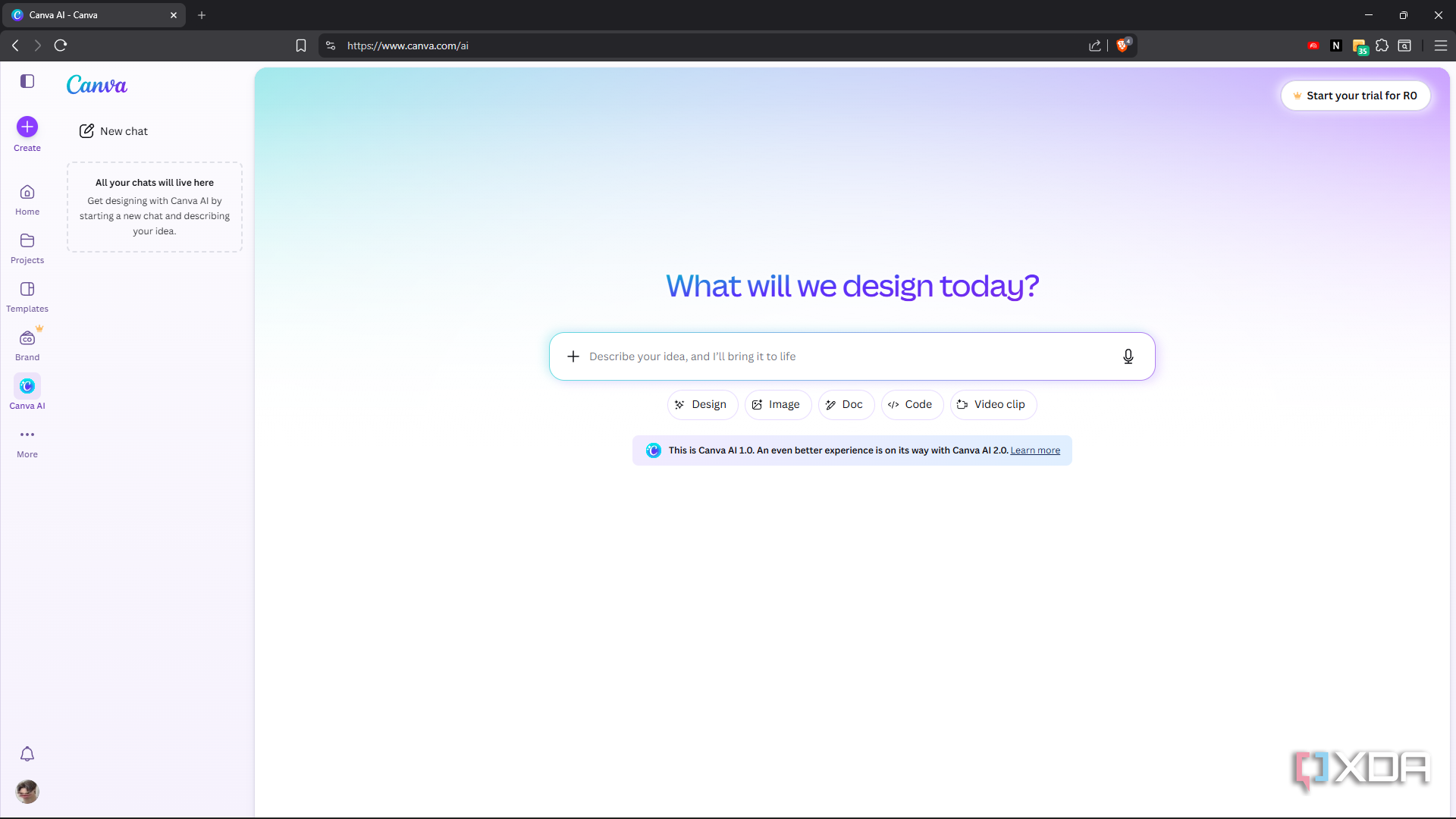This screenshot has height=819, width=1456.
Task: Select the Design chip
Action: coord(702,405)
